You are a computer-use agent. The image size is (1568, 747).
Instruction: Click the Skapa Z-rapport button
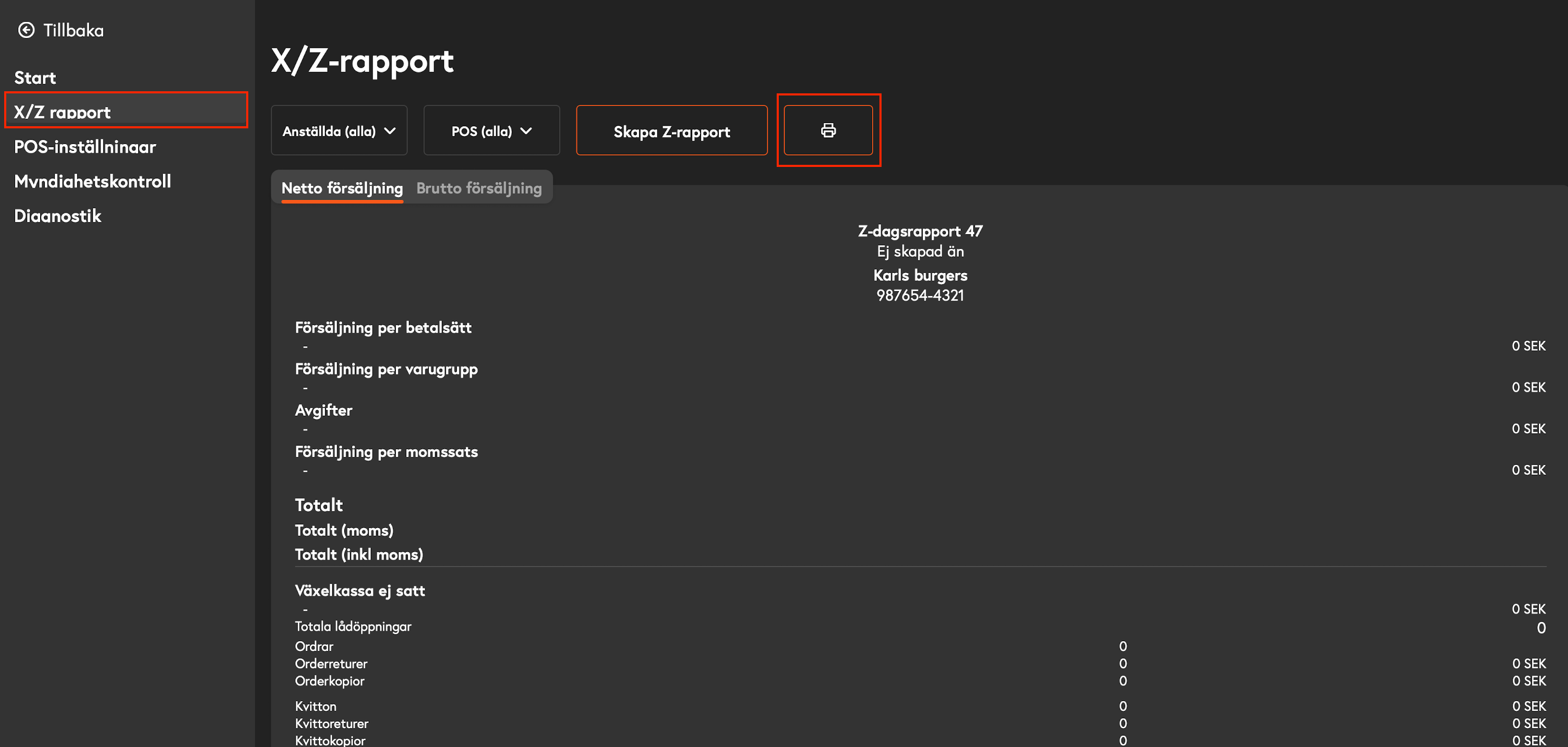(x=671, y=130)
